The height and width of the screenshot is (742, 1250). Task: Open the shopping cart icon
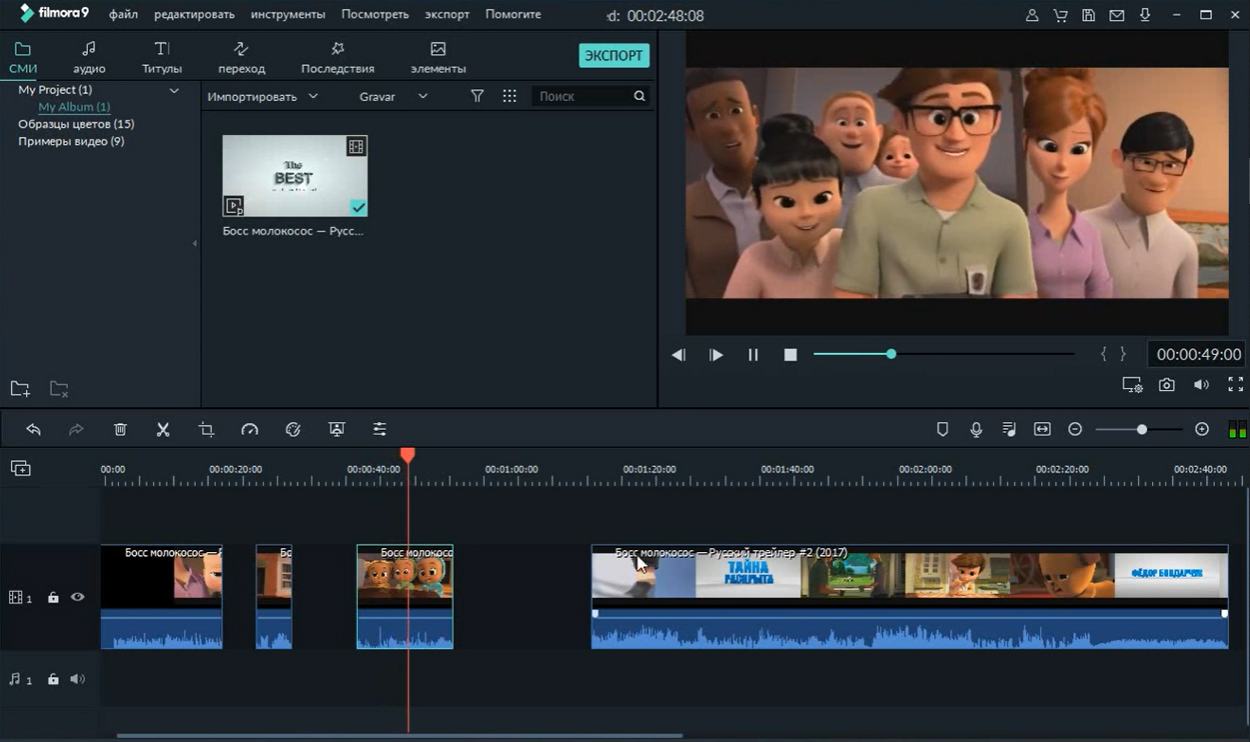point(1060,15)
